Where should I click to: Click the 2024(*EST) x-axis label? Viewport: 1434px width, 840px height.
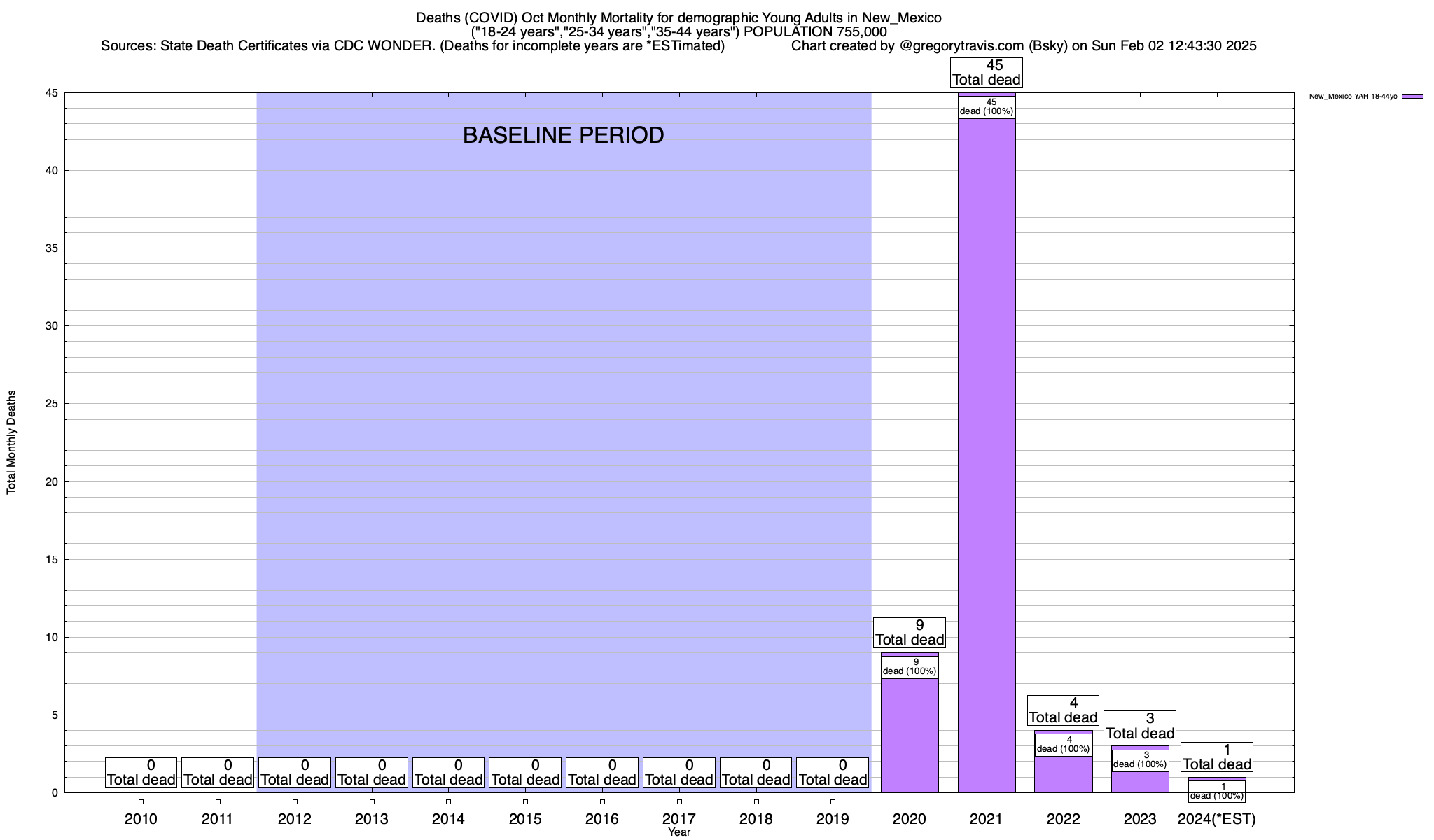[x=1217, y=818]
